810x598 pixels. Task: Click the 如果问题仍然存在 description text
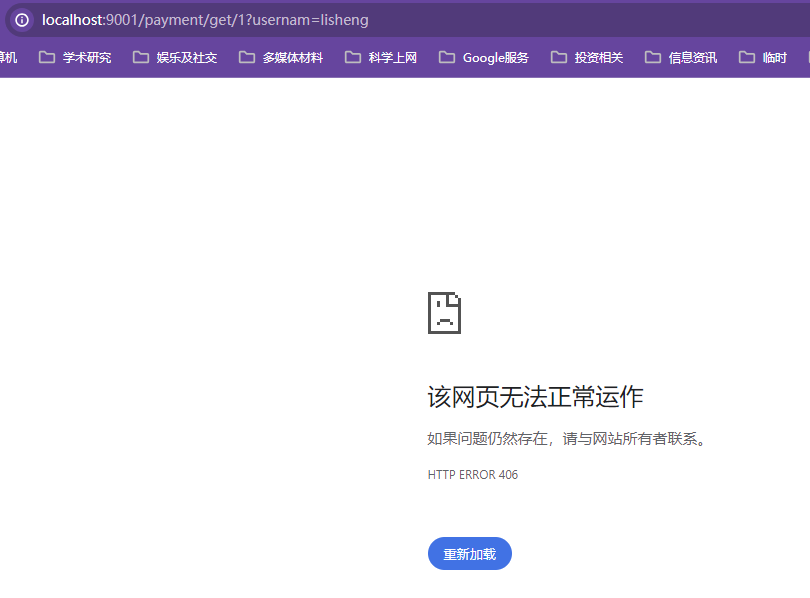click(567, 439)
